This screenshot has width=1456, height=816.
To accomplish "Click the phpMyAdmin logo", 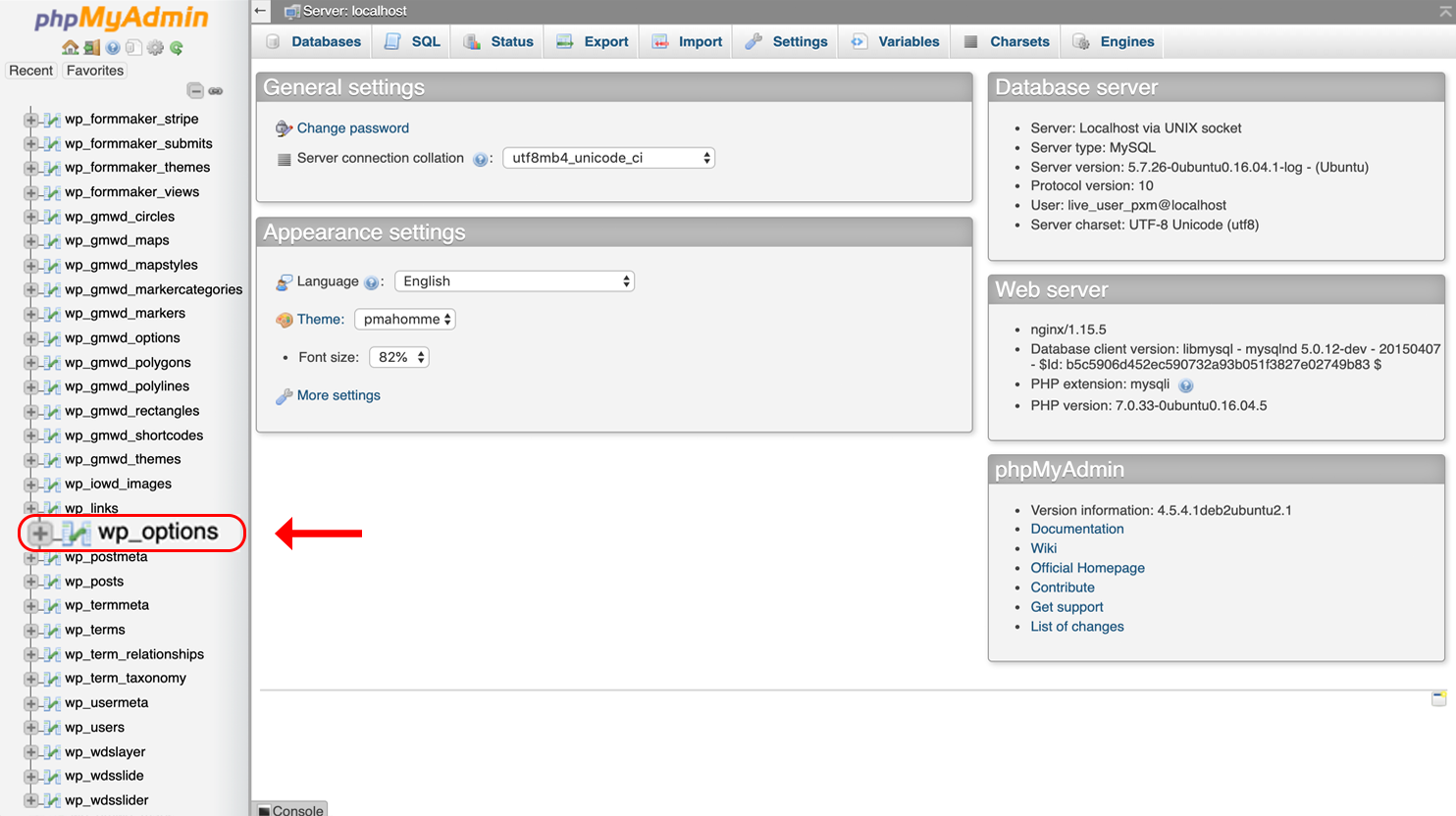I will click(122, 19).
